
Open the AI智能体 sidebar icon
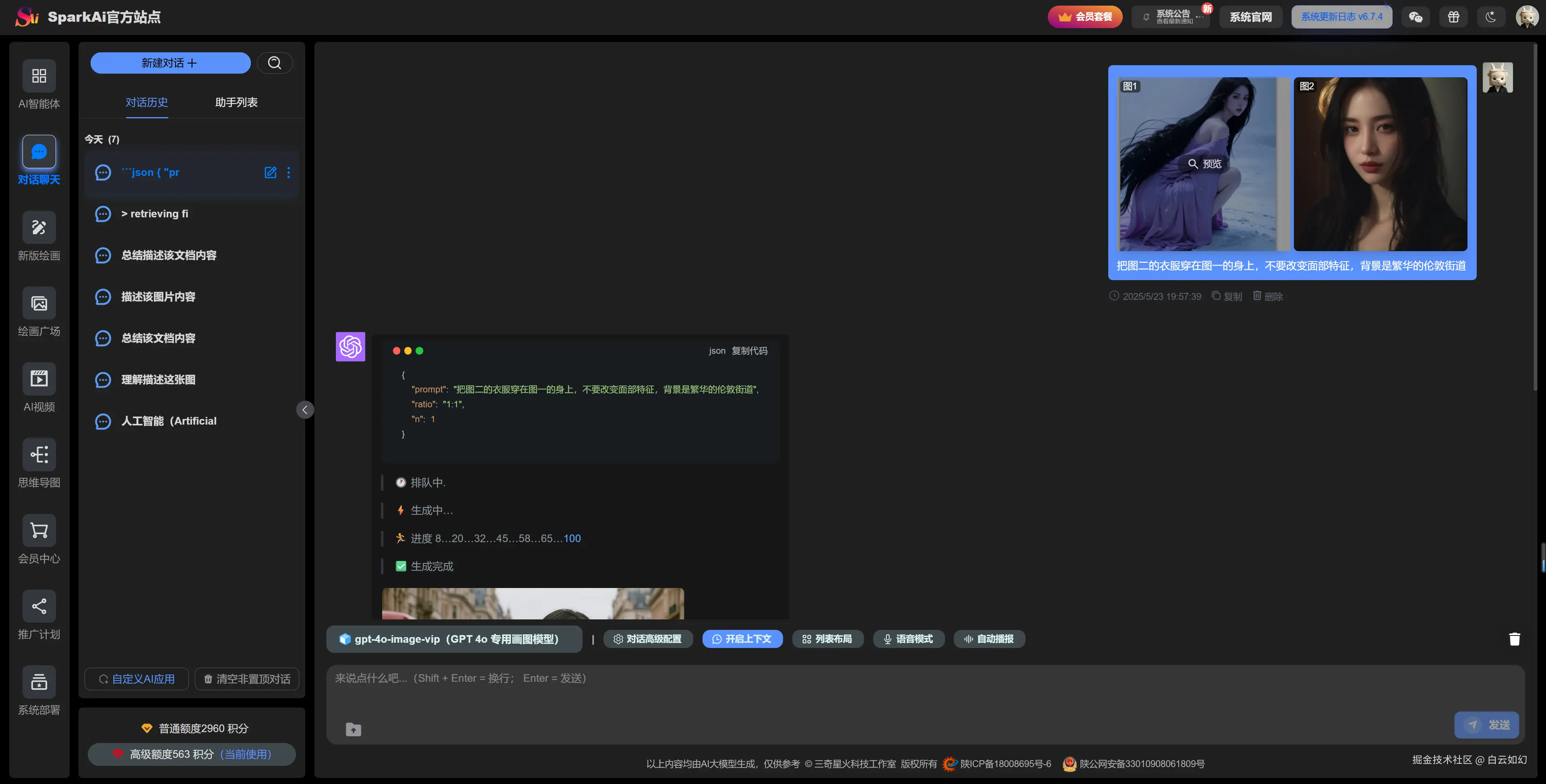tap(39, 76)
